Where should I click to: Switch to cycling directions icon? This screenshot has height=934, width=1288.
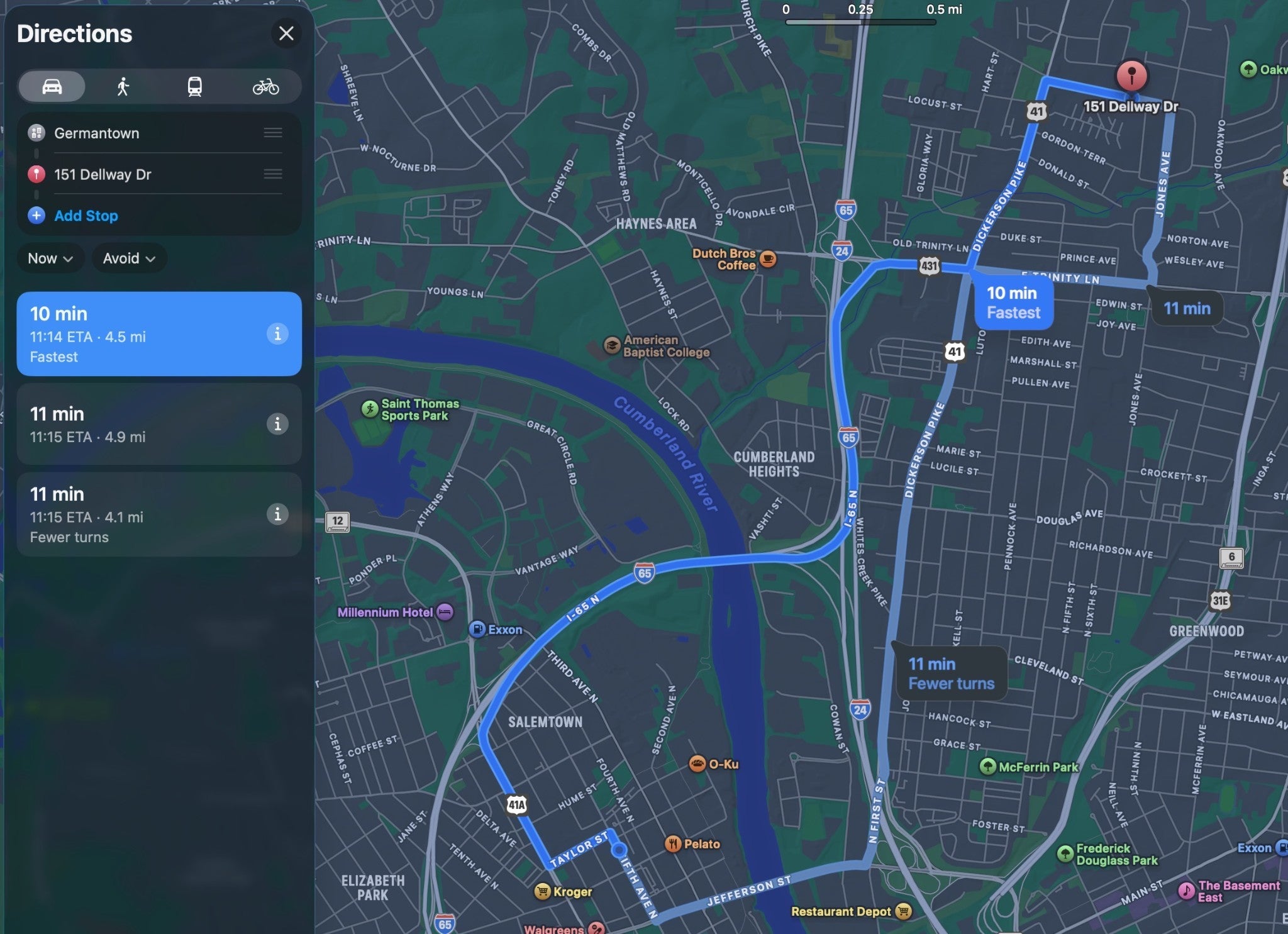tap(265, 86)
